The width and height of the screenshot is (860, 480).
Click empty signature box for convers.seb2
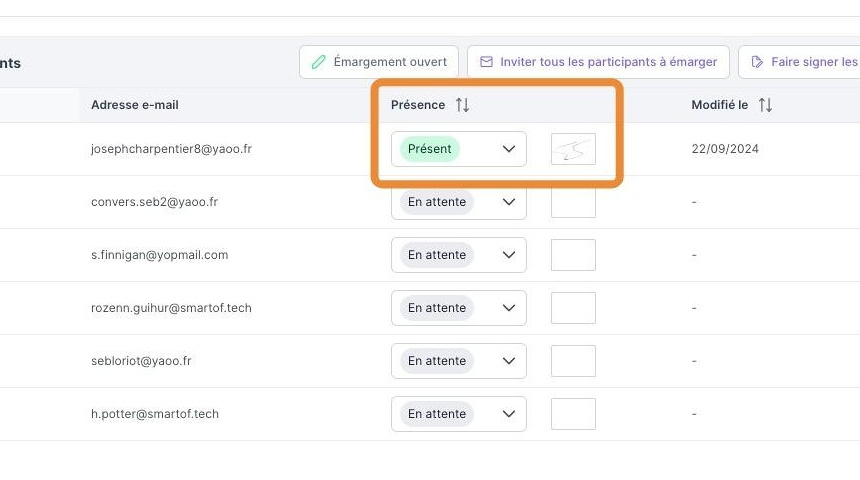click(573, 202)
